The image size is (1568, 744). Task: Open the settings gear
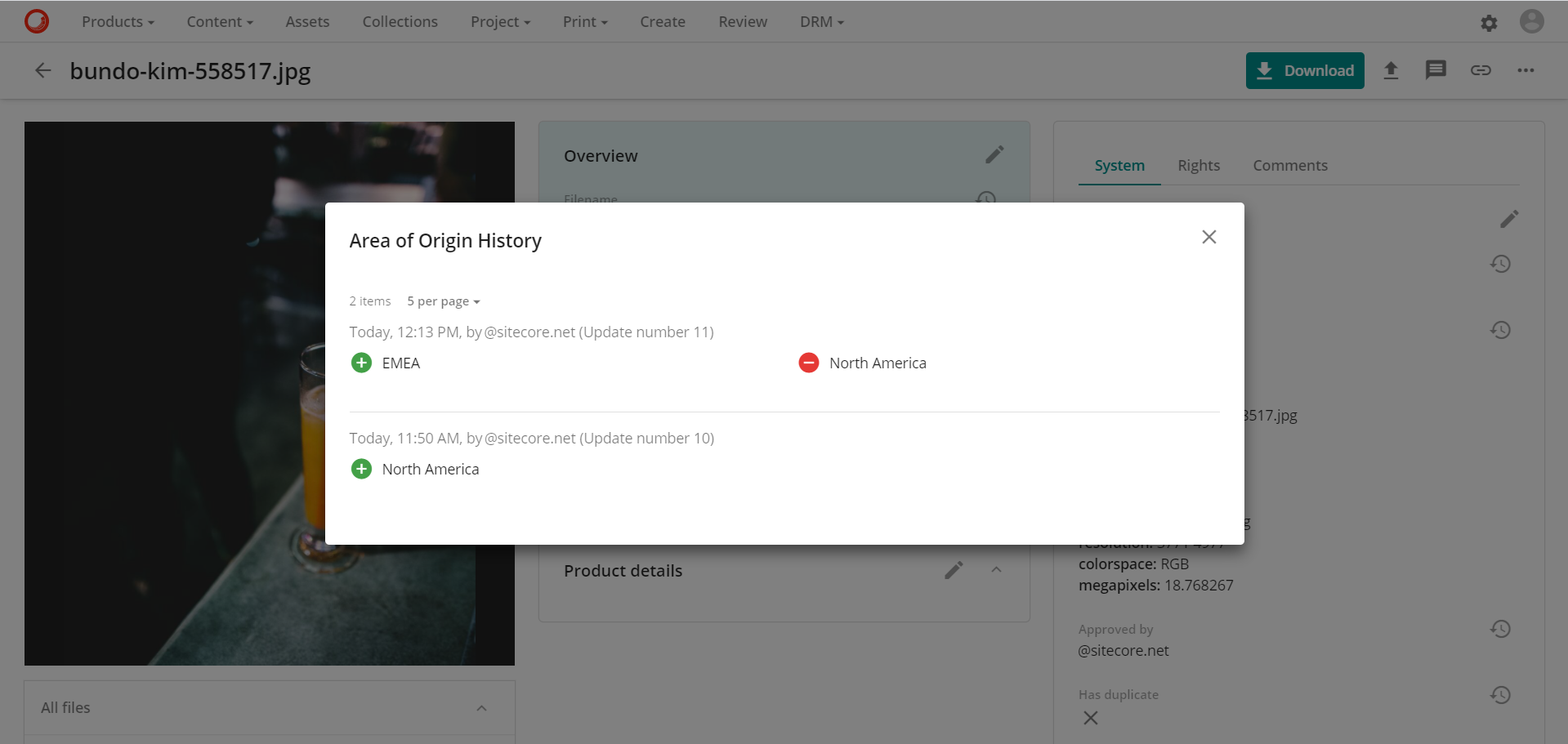(x=1489, y=22)
